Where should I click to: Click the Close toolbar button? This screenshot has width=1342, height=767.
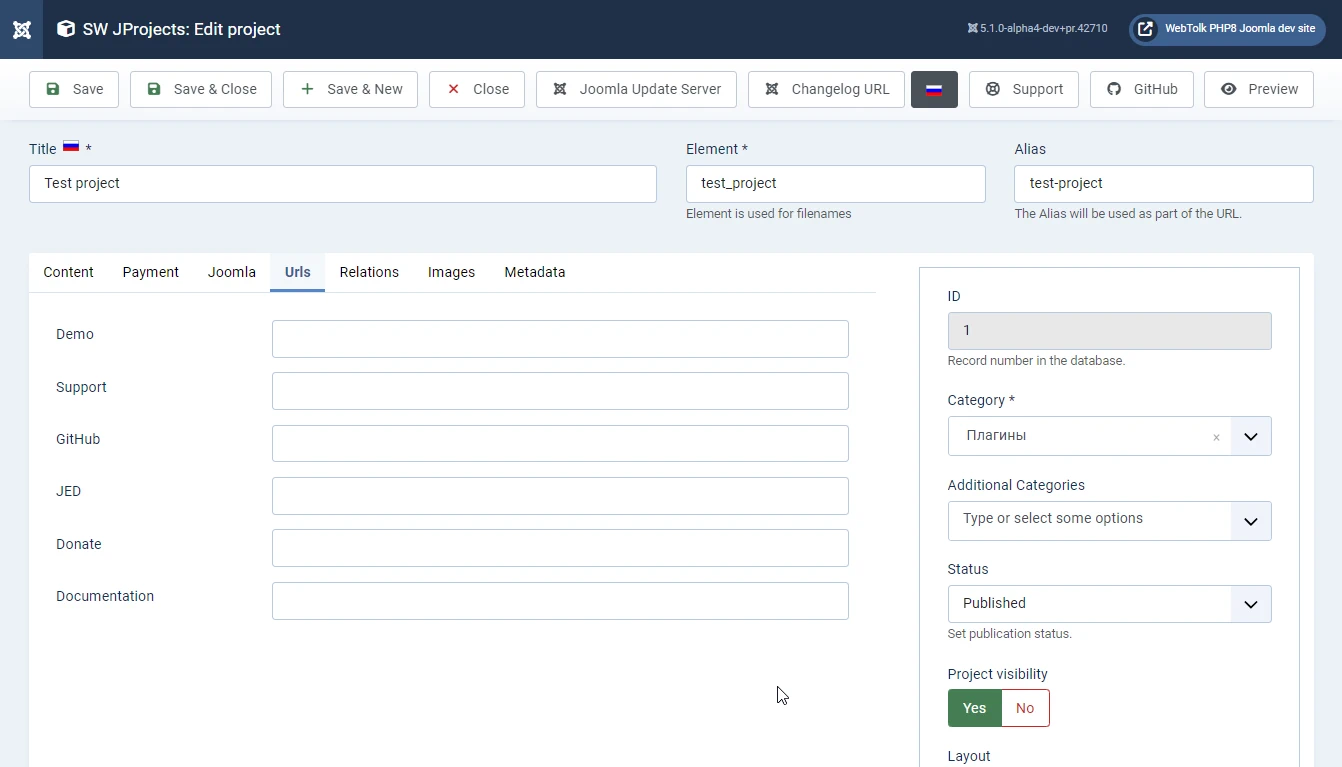pyautogui.click(x=477, y=89)
